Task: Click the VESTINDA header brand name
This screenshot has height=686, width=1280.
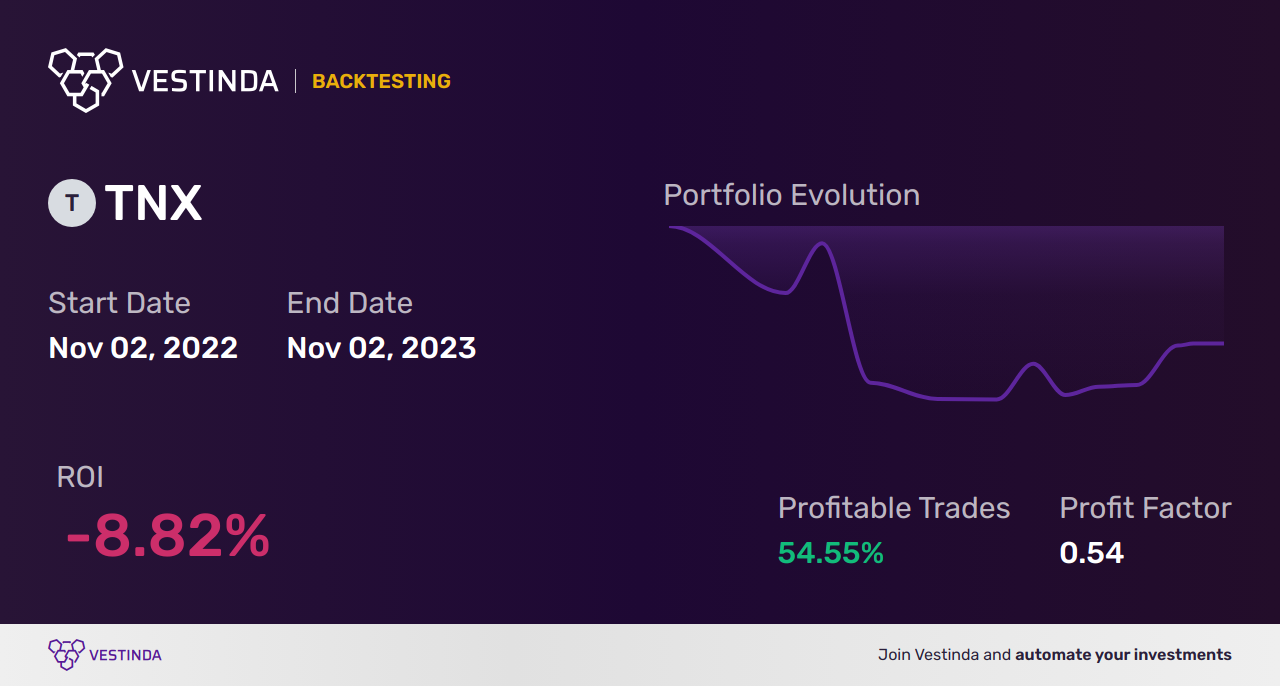Action: click(205, 81)
